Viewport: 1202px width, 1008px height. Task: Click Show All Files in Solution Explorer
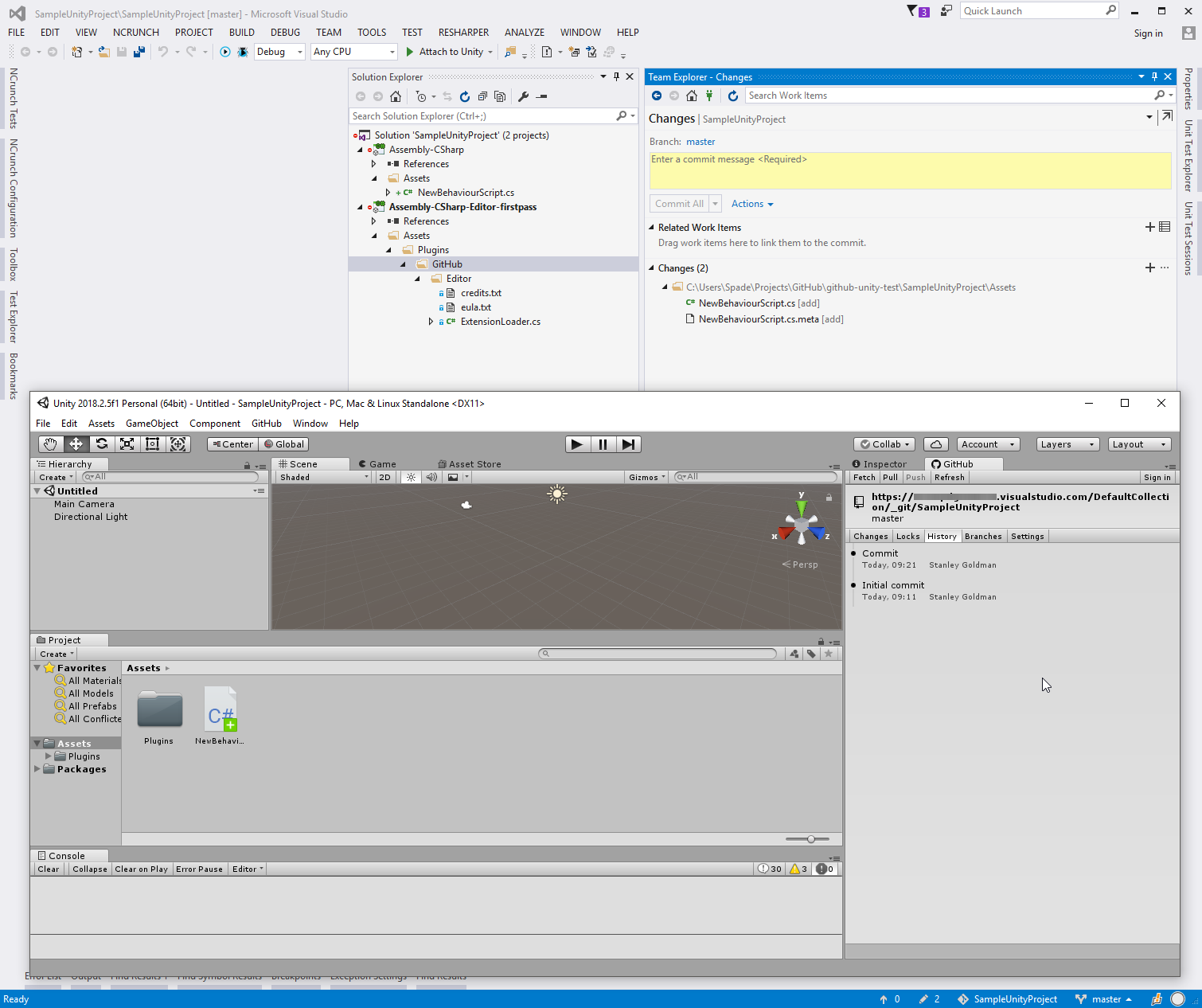pos(500,96)
